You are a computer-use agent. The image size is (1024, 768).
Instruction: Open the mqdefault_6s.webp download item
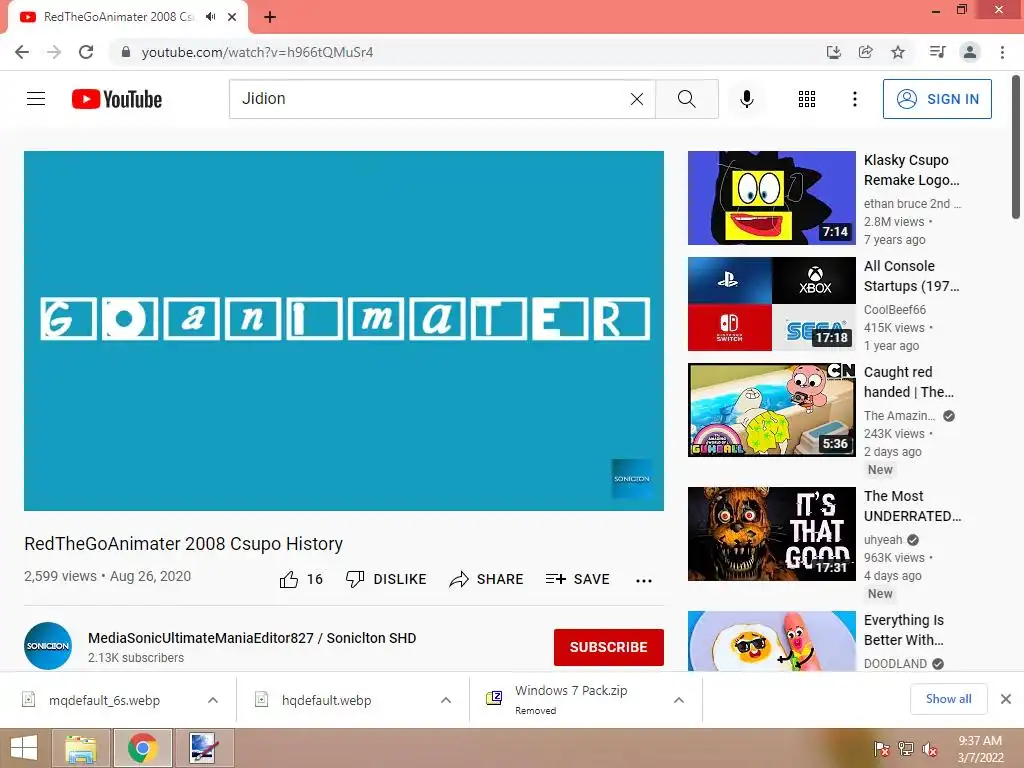[x=104, y=700]
